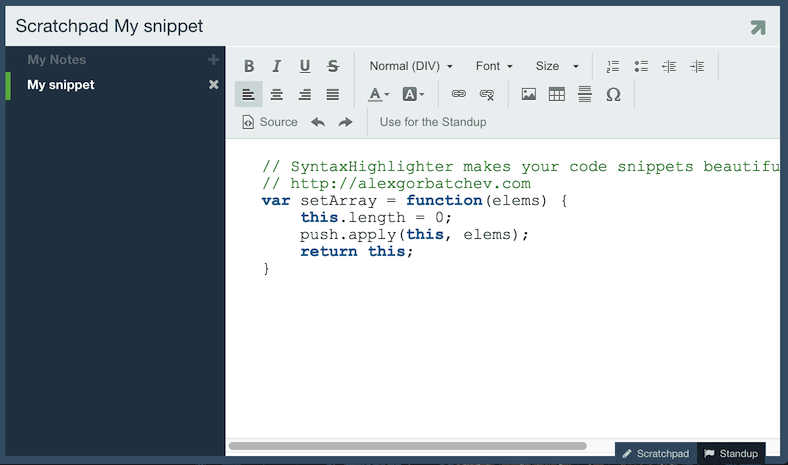Increase the indent
Screen dimensions: 788x465
[697, 66]
